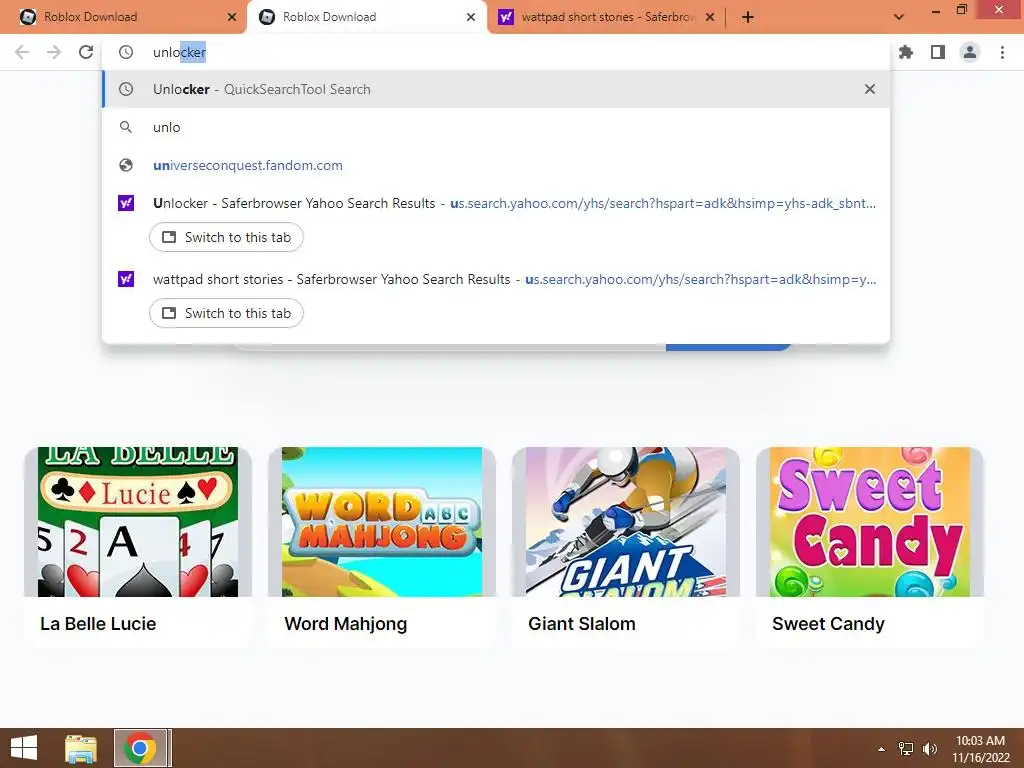Click the La Belle Lucie title link
The width and height of the screenshot is (1024, 768).
[x=98, y=624]
